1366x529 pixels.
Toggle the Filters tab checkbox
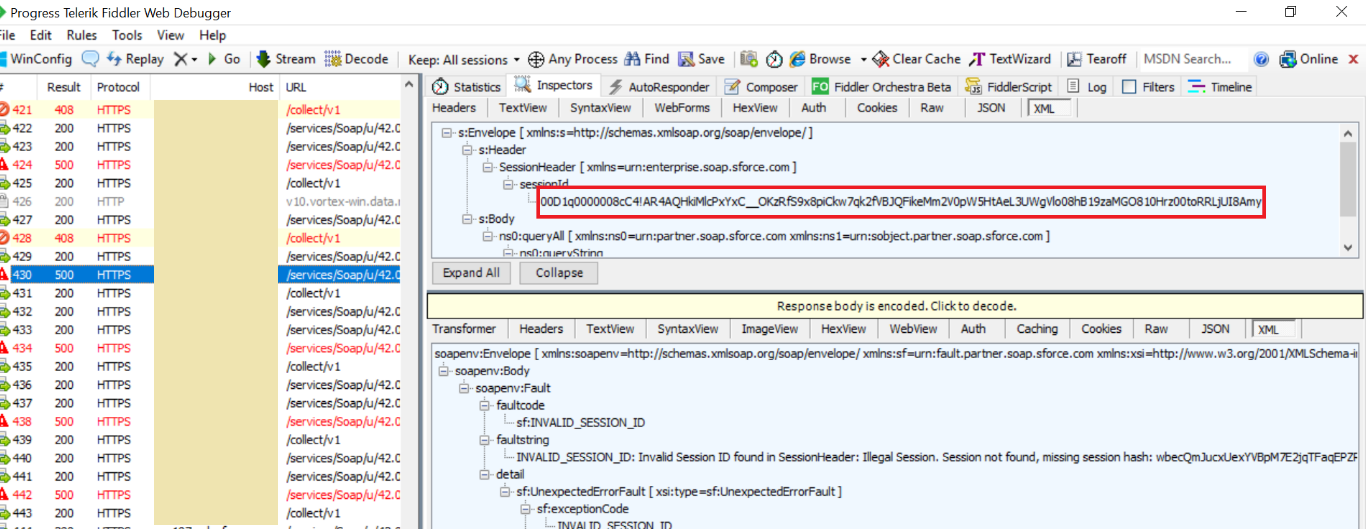(x=1128, y=87)
